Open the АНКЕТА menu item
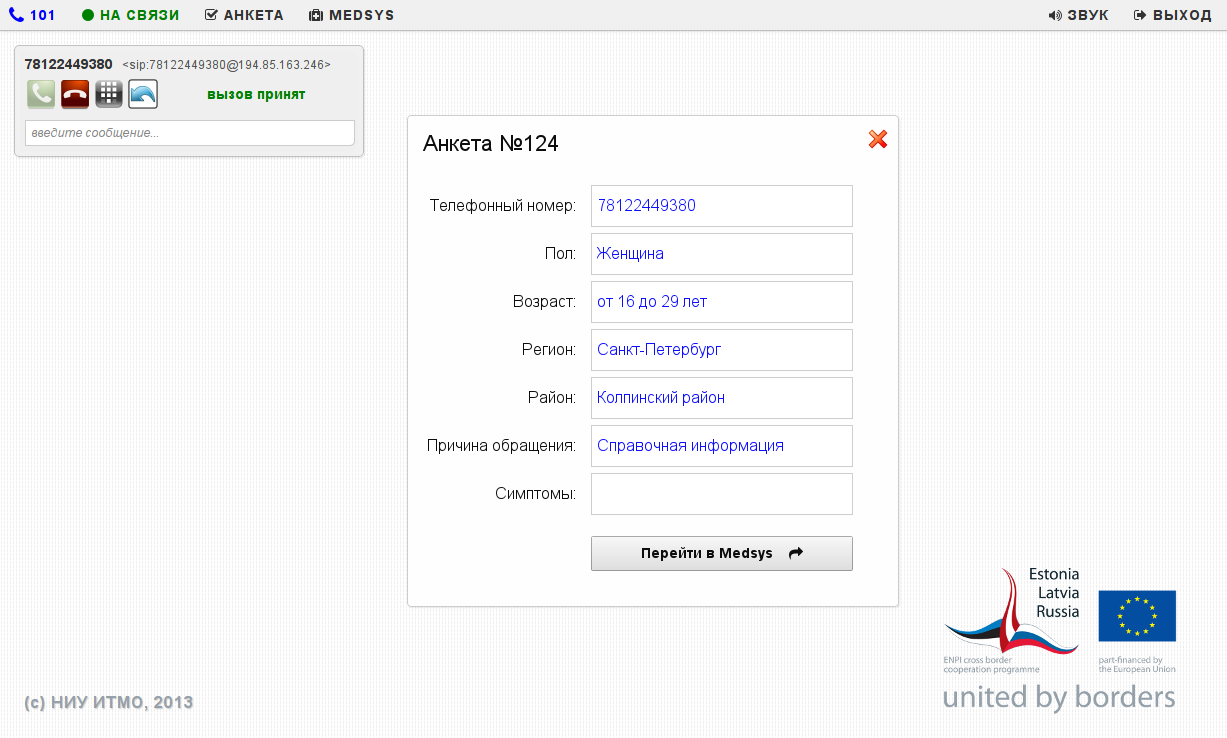This screenshot has width=1227, height=738. (x=244, y=15)
